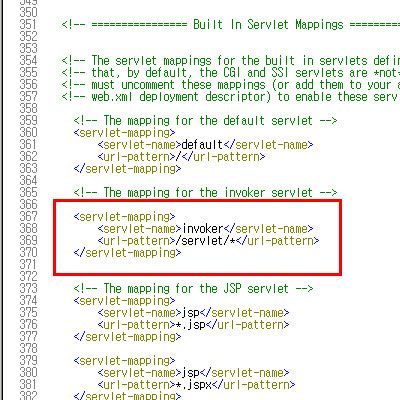Click closing servlet-mapping tag on line 370
This screenshot has height=400, width=400.
(x=127, y=253)
